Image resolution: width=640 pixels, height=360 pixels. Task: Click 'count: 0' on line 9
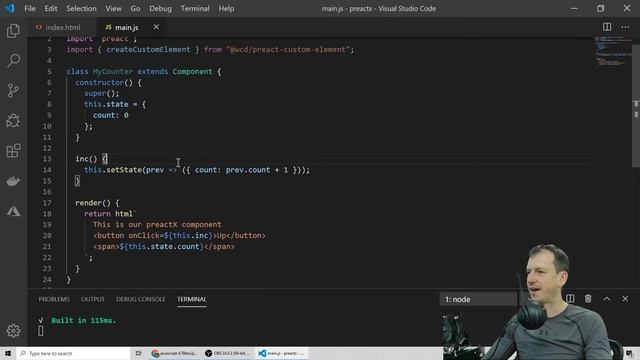click(111, 115)
